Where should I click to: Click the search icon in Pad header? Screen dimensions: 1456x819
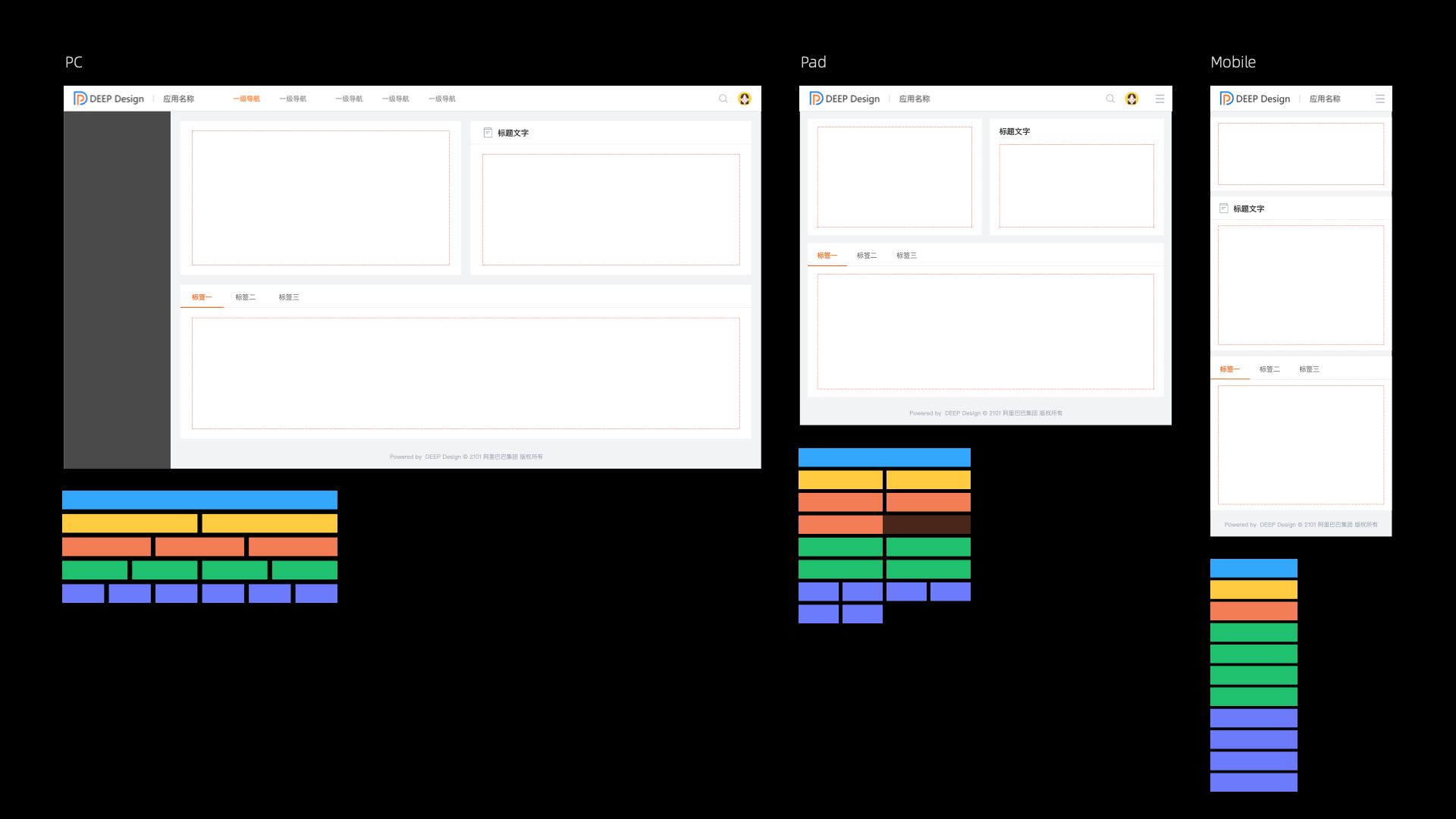coord(1110,99)
